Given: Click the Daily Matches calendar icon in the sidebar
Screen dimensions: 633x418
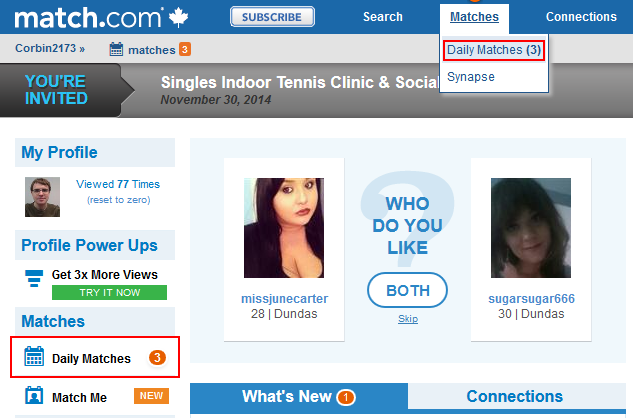Looking at the screenshot, I should click(34, 356).
